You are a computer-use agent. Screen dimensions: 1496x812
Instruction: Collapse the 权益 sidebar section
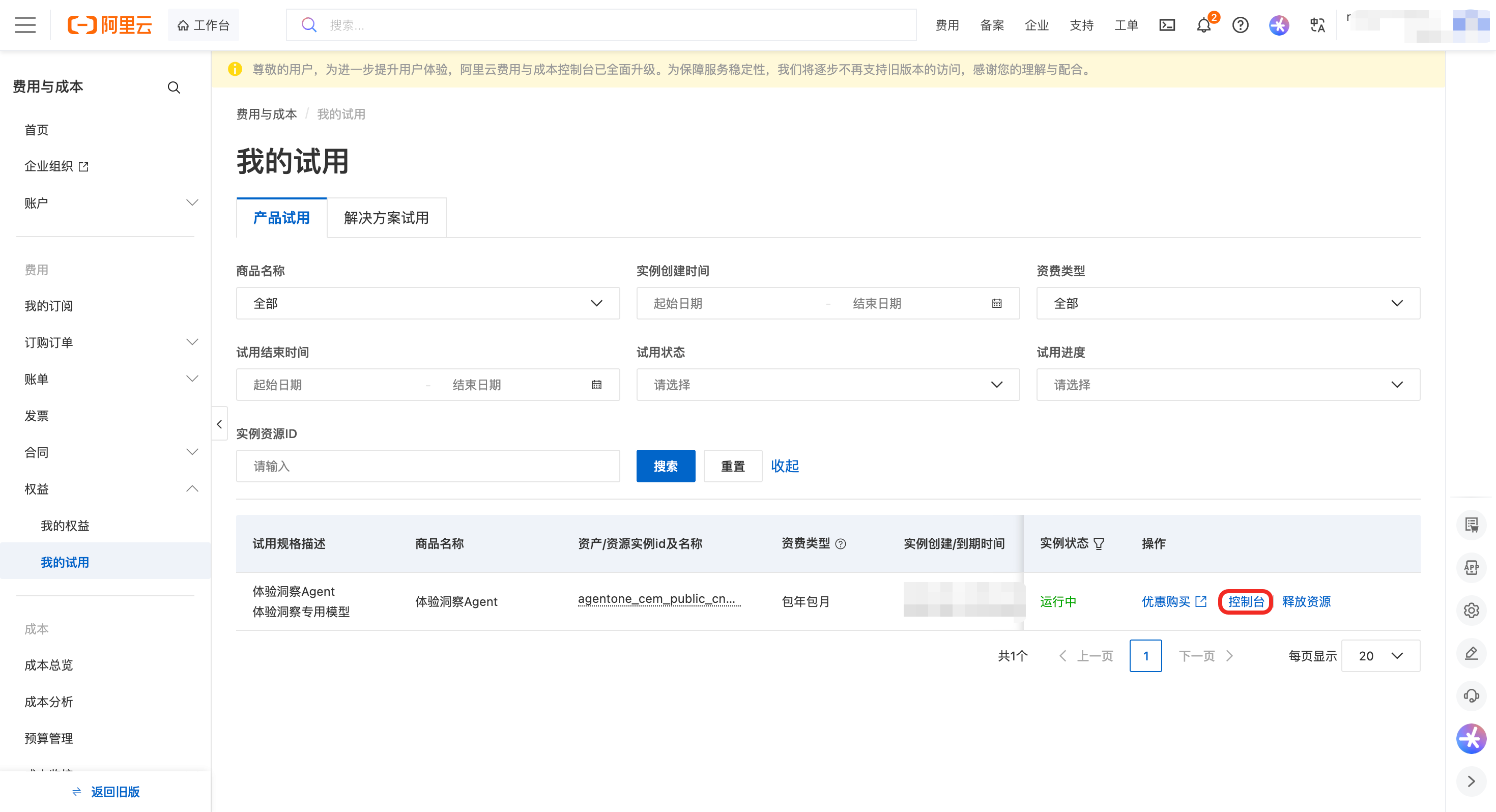tap(192, 488)
